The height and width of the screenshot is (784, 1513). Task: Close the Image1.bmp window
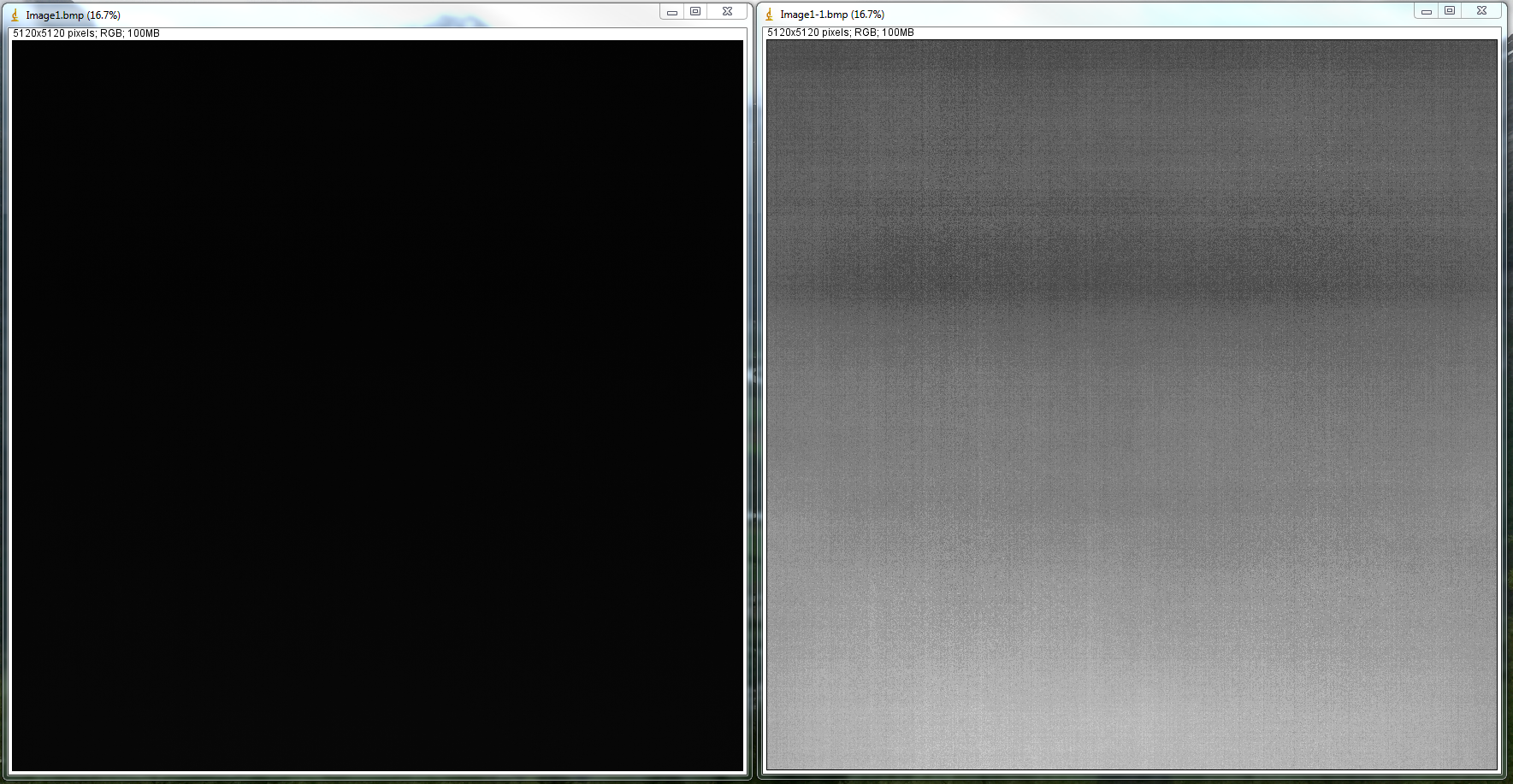point(727,11)
